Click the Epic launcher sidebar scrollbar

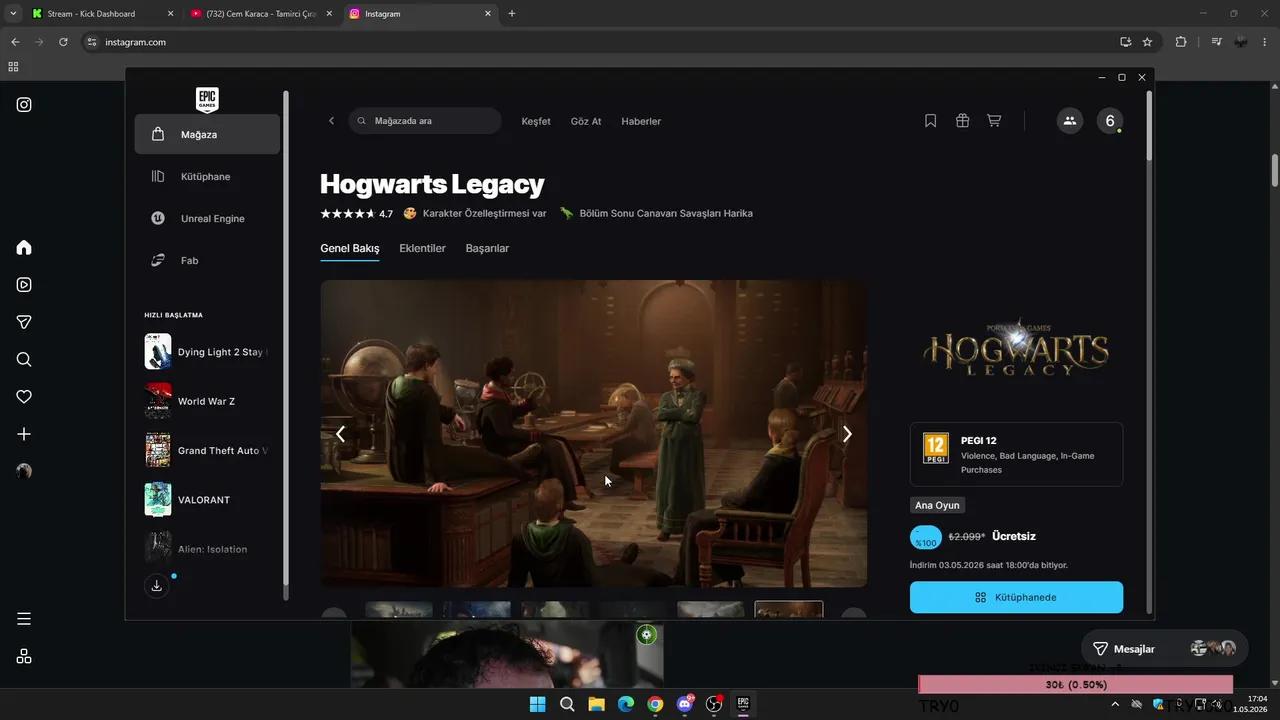(x=286, y=340)
